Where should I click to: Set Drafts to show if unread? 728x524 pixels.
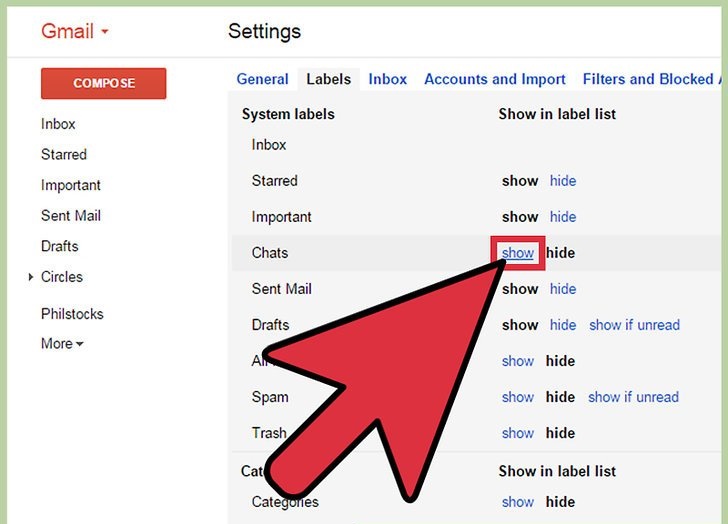[x=634, y=325]
